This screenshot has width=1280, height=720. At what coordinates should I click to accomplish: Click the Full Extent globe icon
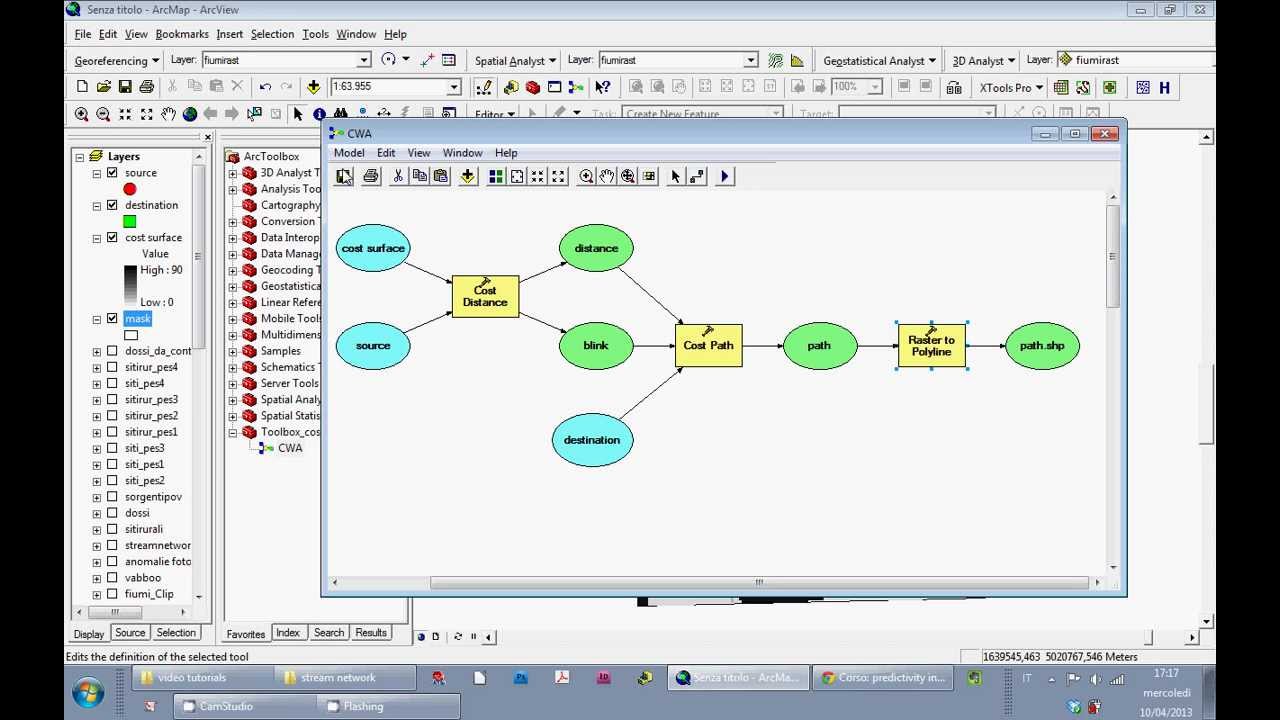coord(189,114)
